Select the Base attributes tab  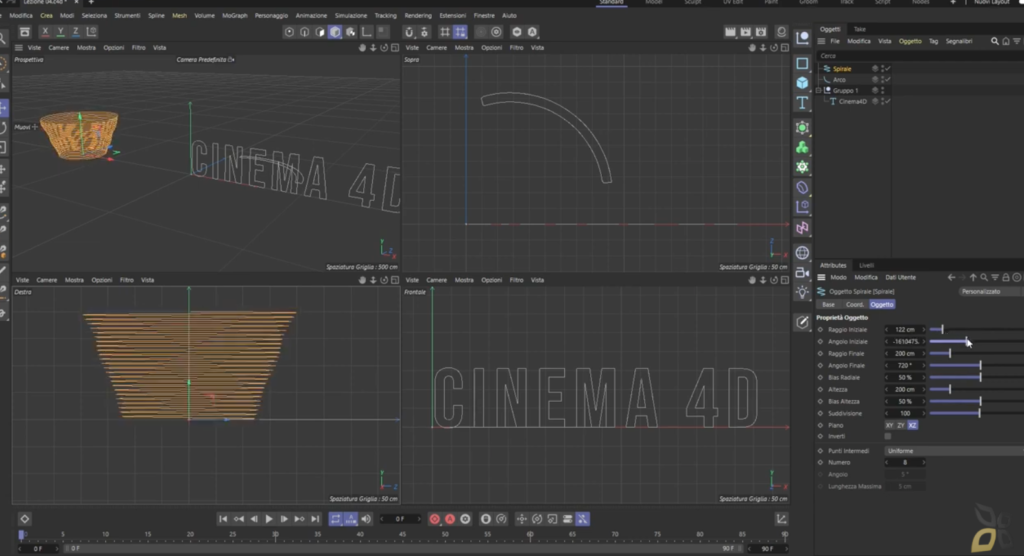coord(828,304)
